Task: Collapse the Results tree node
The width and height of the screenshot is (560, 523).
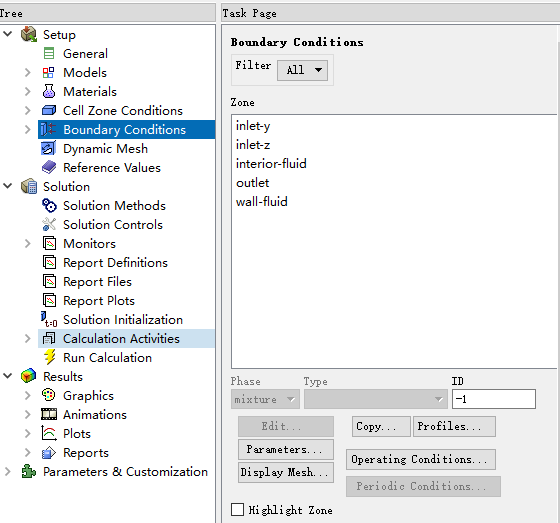Action: 8,375
